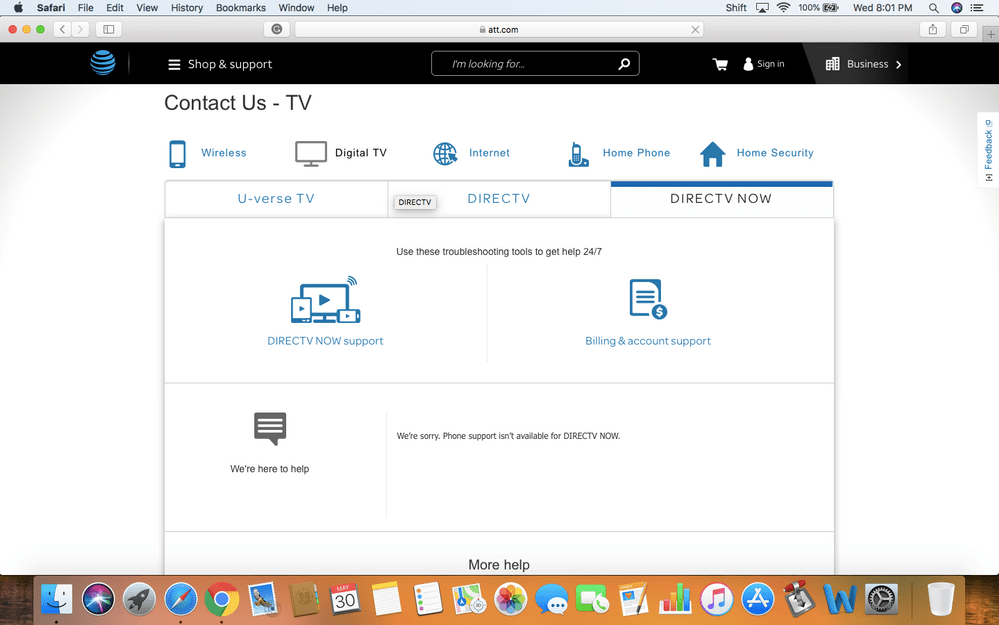Open the Apple menu
This screenshot has height=625, width=999.
tap(18, 8)
